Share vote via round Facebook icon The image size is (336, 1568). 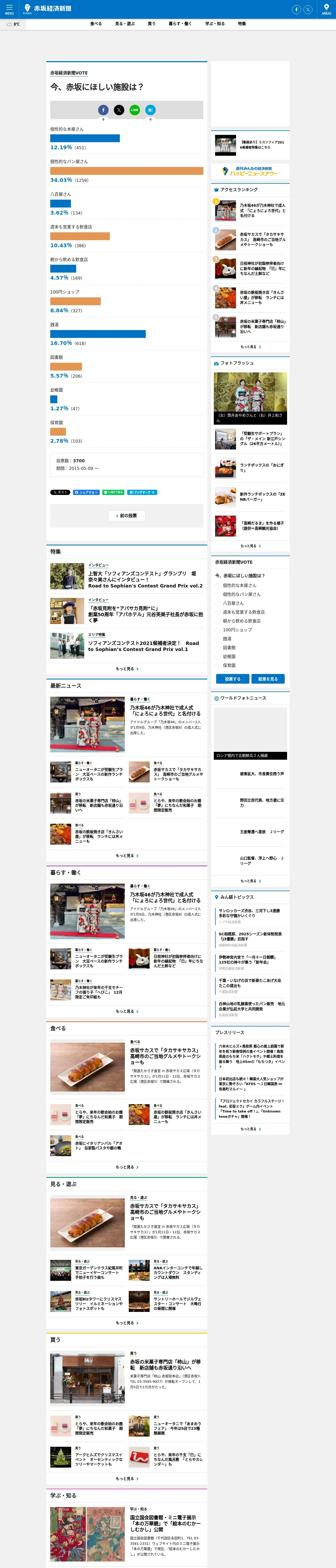coord(103,110)
